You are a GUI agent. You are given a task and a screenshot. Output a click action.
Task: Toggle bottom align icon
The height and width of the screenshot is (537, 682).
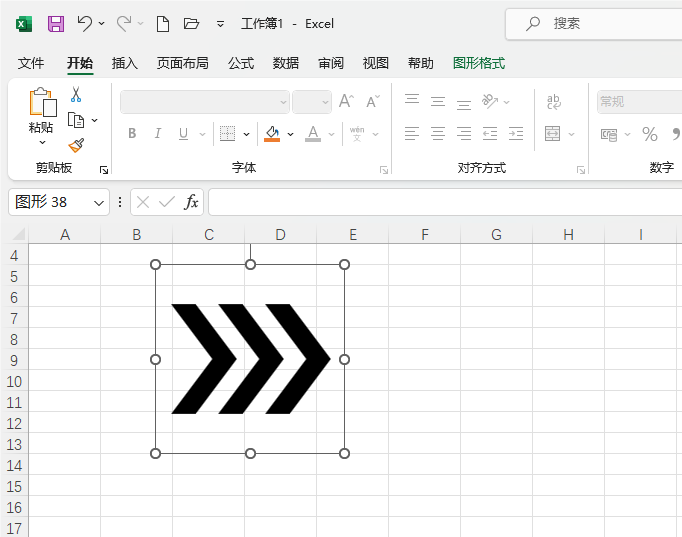(x=464, y=103)
